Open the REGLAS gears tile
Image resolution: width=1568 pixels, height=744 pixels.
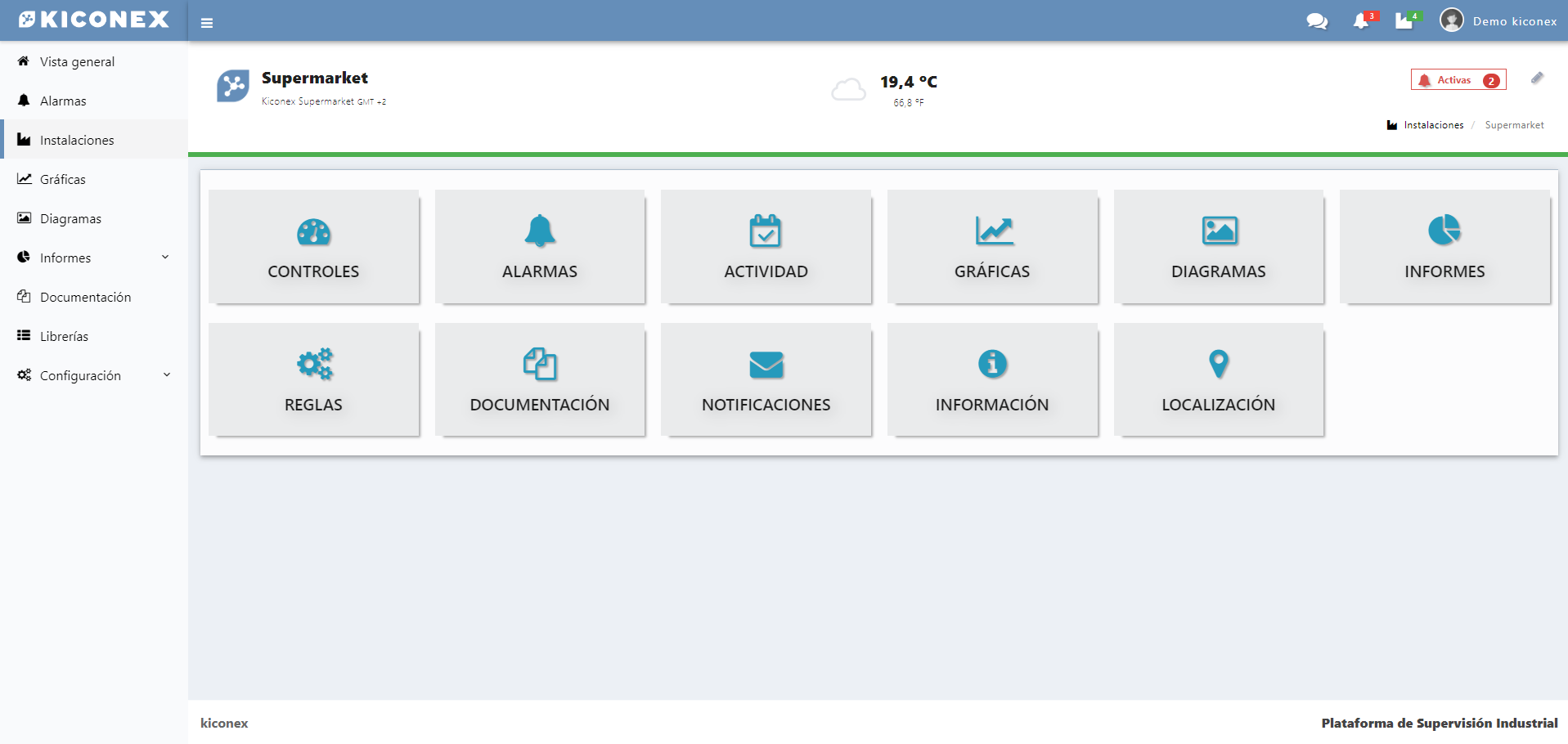click(313, 380)
